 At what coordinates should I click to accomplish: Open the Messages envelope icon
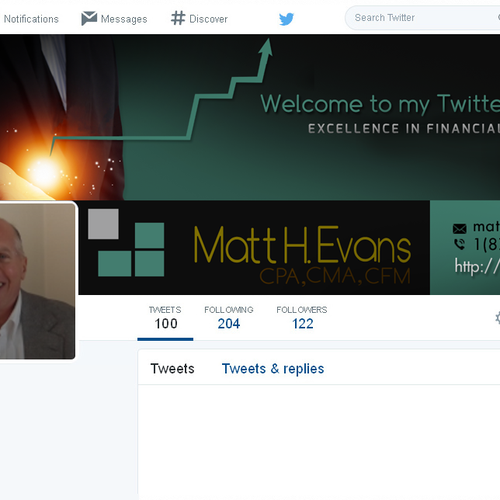(x=89, y=18)
